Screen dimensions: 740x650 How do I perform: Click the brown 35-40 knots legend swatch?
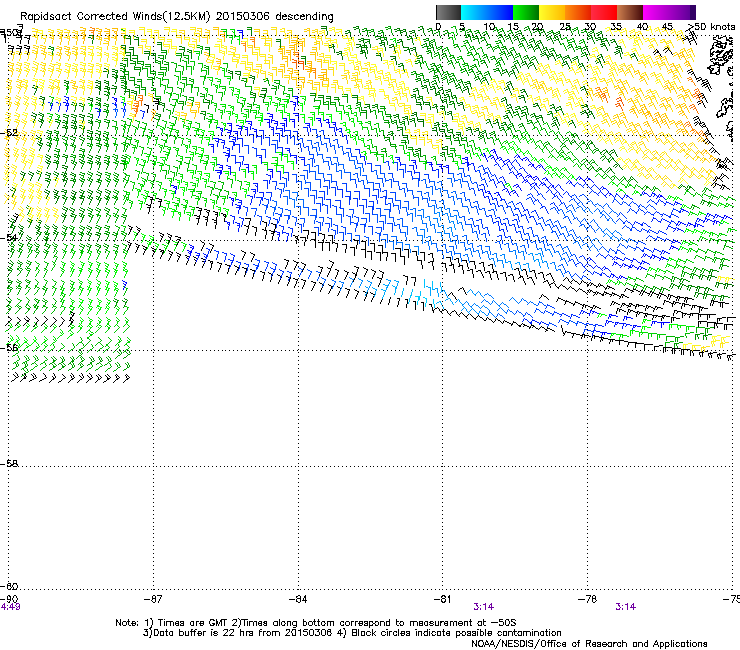pos(630,12)
